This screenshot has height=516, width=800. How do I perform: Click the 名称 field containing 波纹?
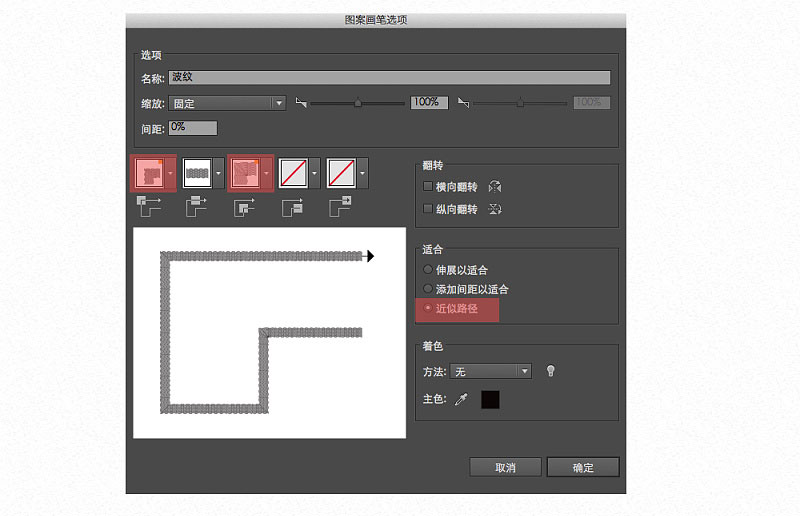(x=389, y=78)
